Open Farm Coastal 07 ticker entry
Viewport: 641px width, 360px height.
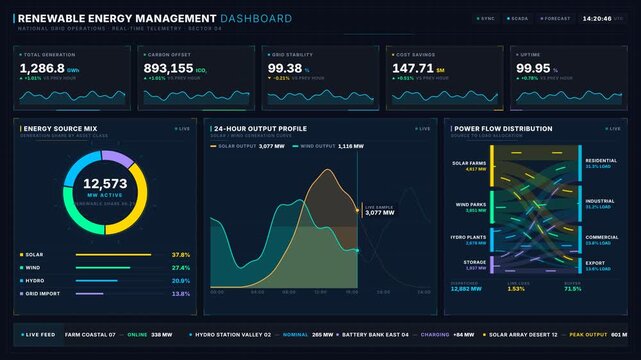click(x=119, y=335)
